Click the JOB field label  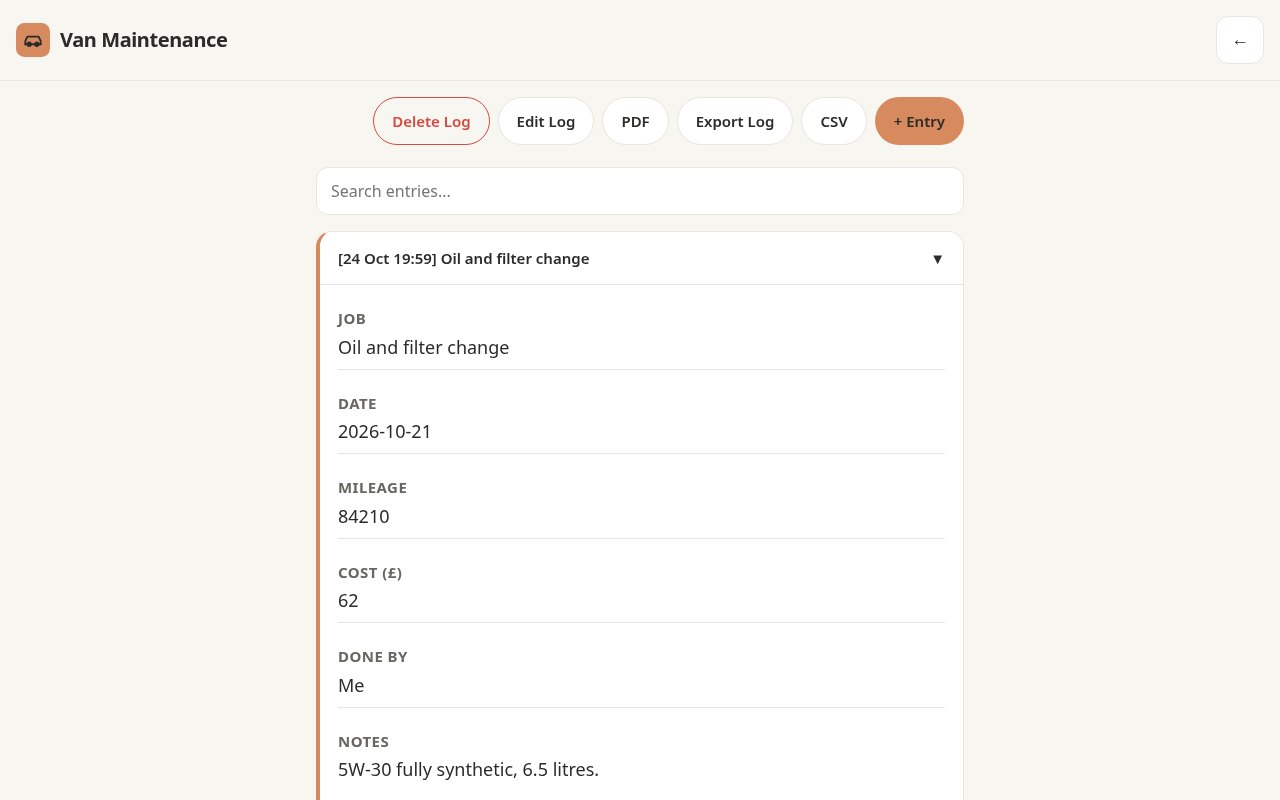point(352,319)
